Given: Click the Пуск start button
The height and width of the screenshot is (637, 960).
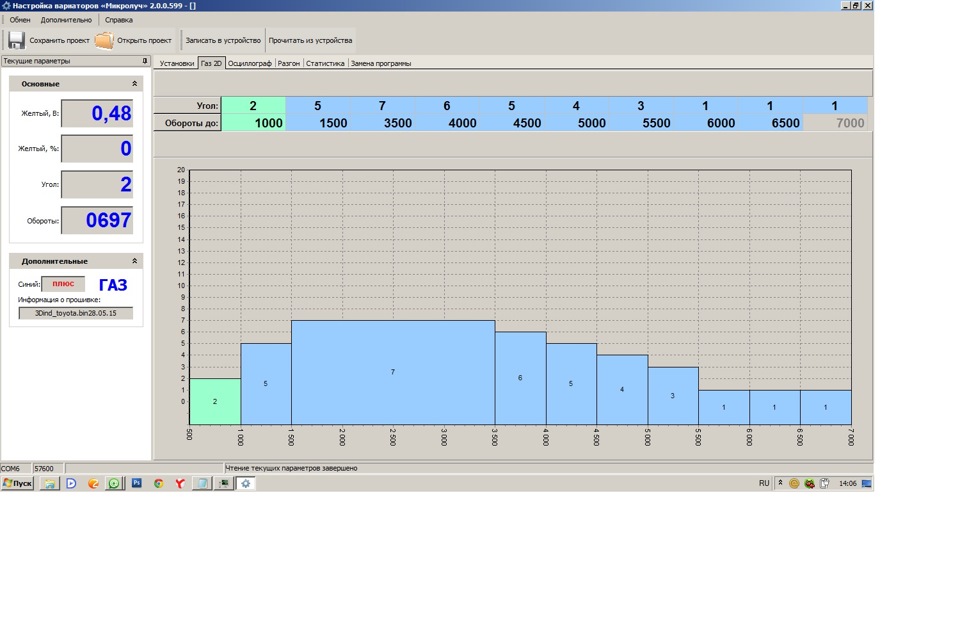Looking at the screenshot, I should [x=18, y=483].
